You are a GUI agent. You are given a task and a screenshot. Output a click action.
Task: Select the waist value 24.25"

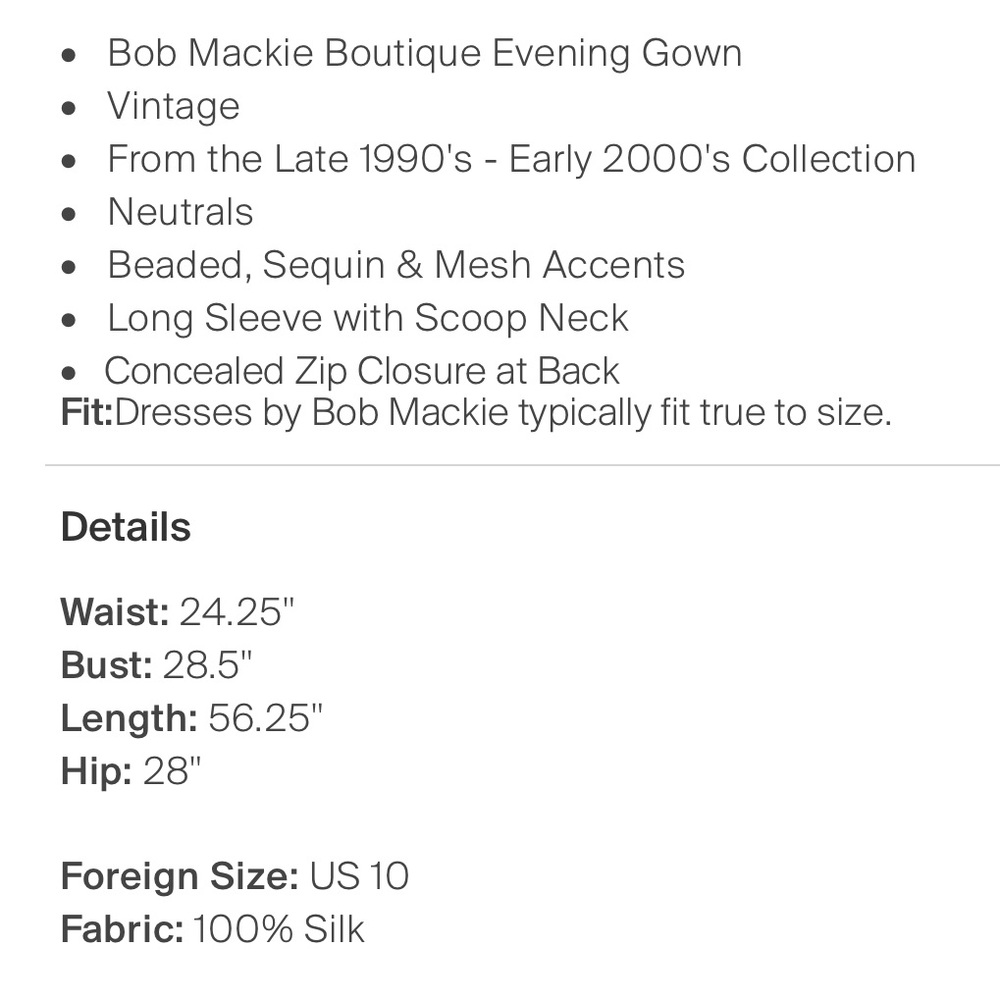point(237,611)
